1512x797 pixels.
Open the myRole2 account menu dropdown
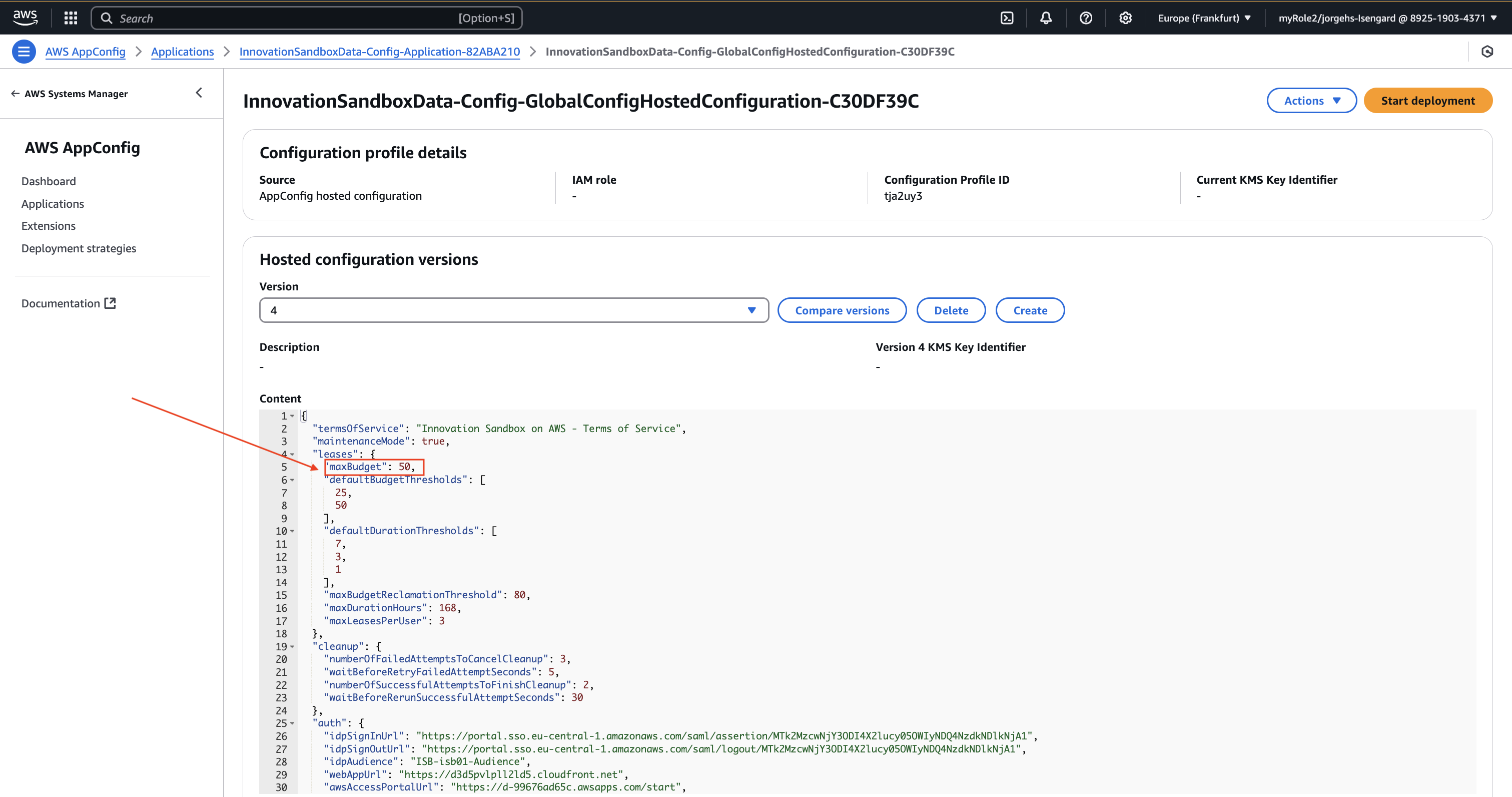pyautogui.click(x=1387, y=18)
